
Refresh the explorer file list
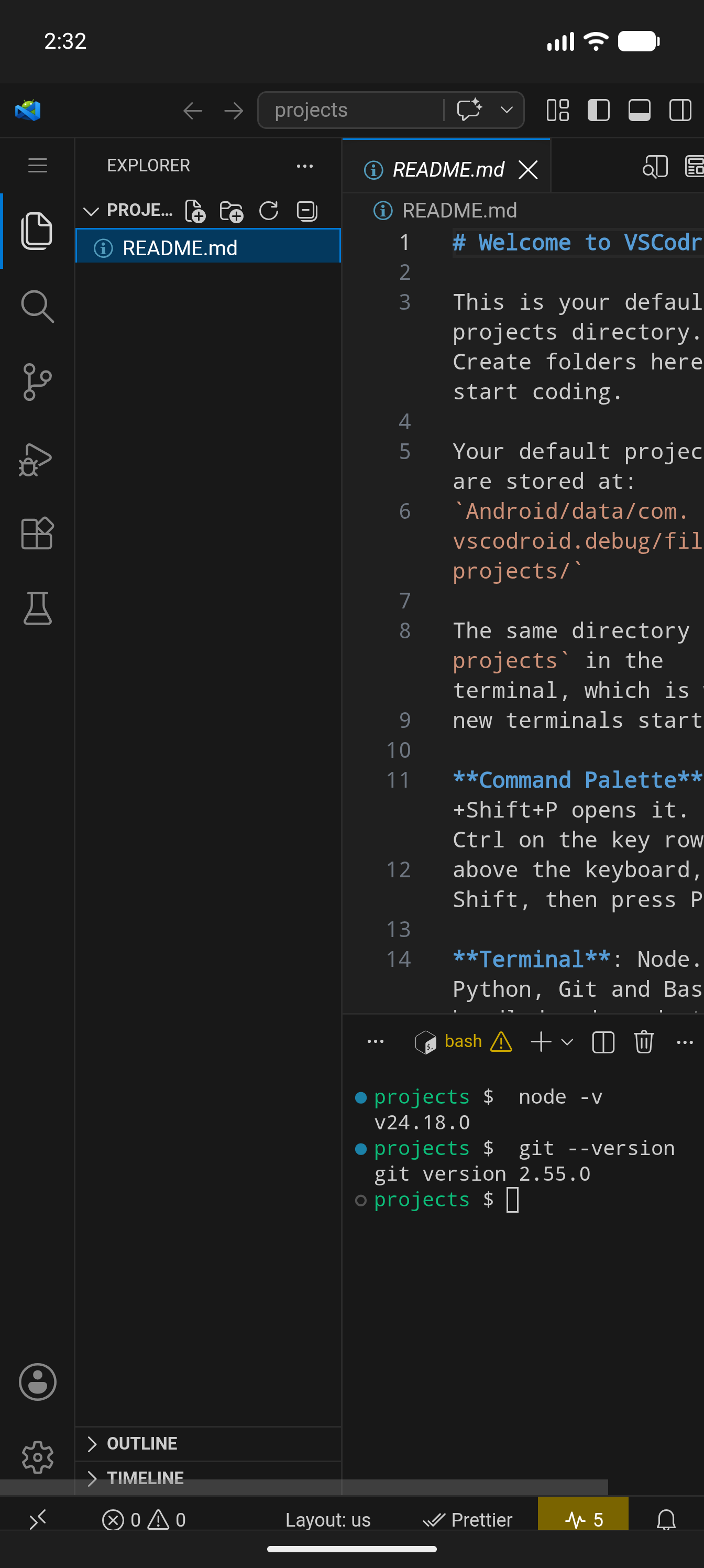pyautogui.click(x=268, y=211)
